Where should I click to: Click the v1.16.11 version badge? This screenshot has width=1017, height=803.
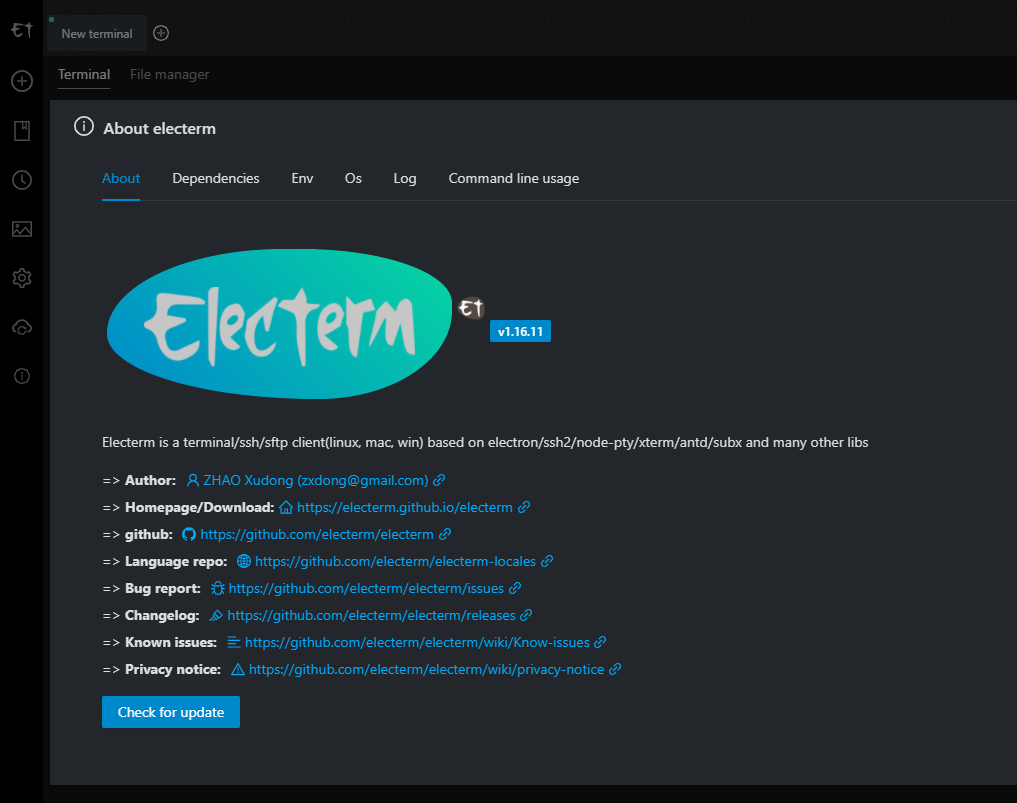[520, 331]
